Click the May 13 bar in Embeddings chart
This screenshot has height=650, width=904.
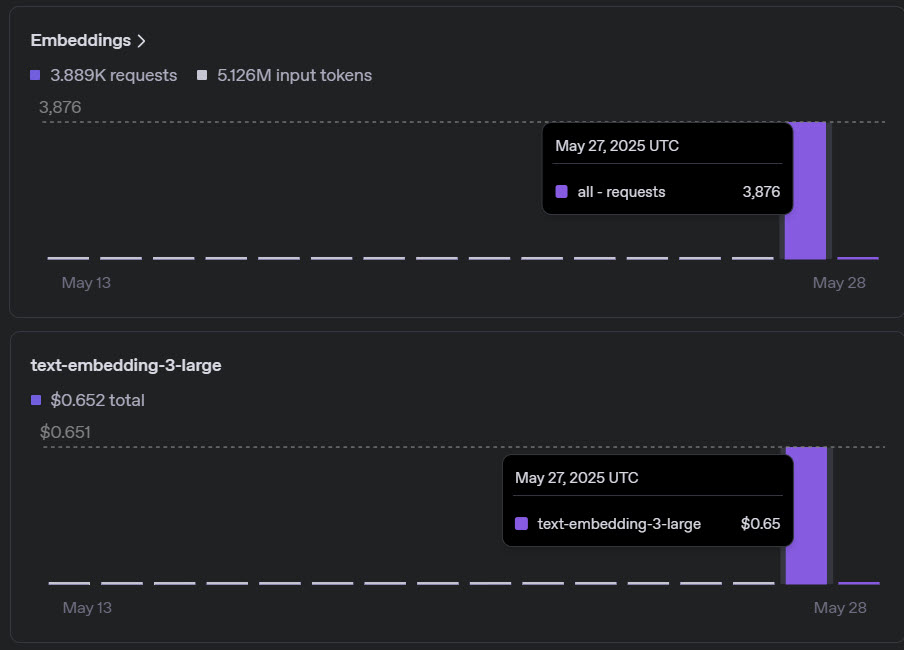click(68, 258)
